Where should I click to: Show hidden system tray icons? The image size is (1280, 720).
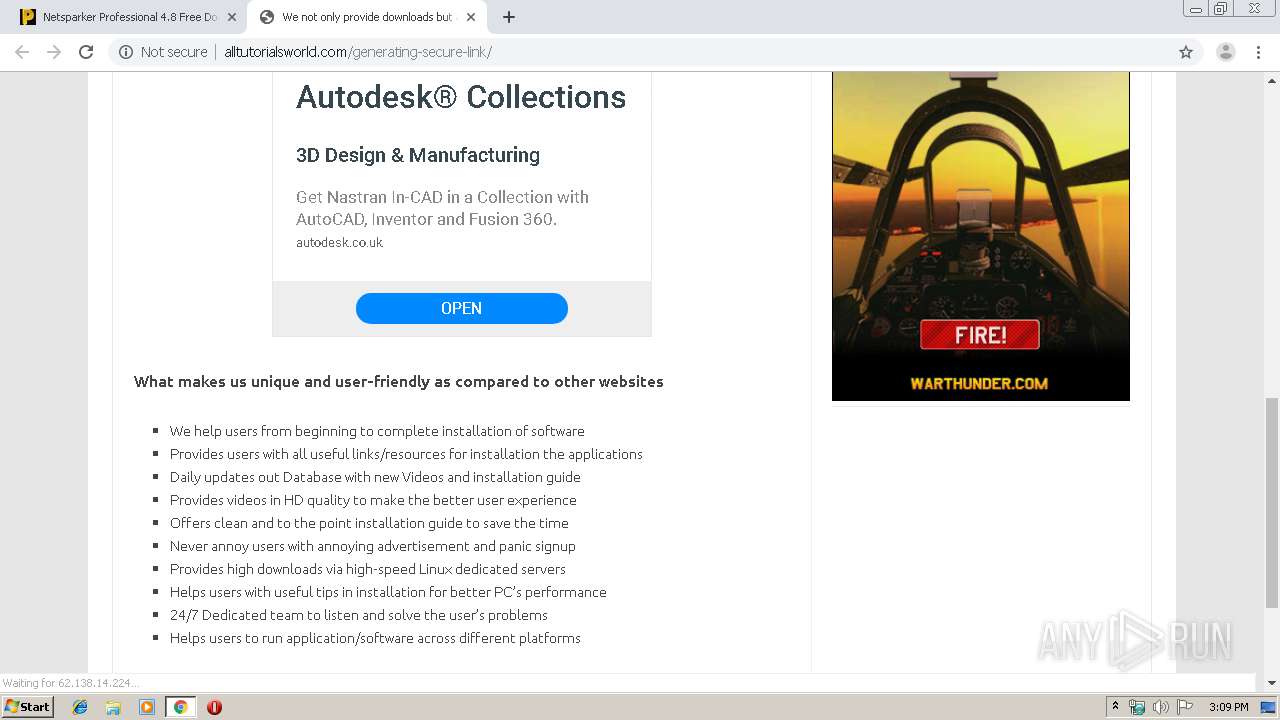(x=1115, y=707)
